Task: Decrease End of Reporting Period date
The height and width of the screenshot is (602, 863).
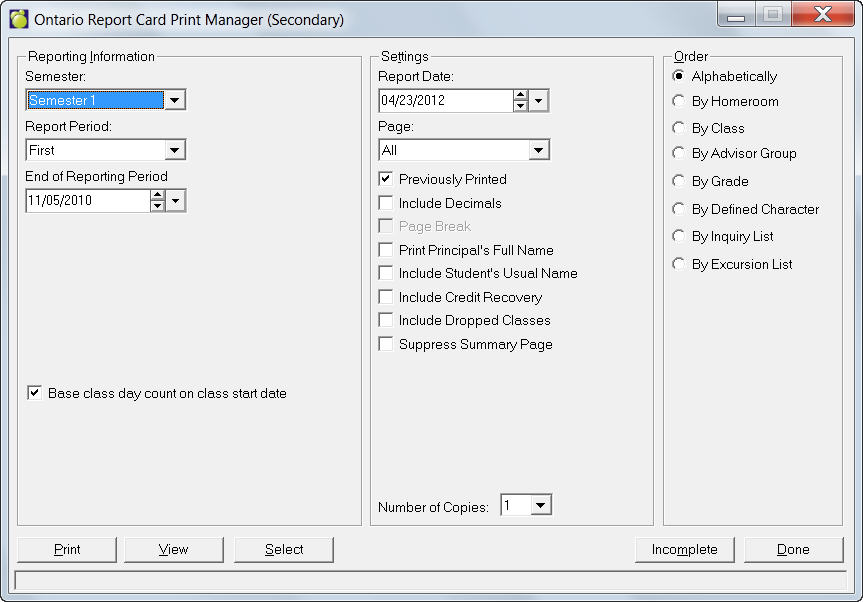Action: [157, 206]
